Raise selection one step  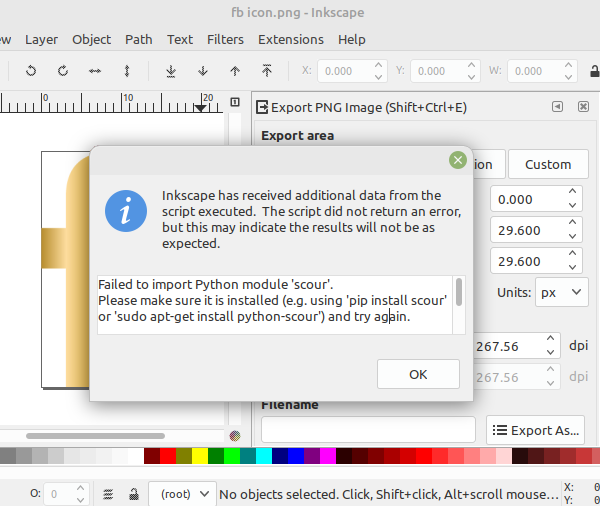click(x=235, y=71)
